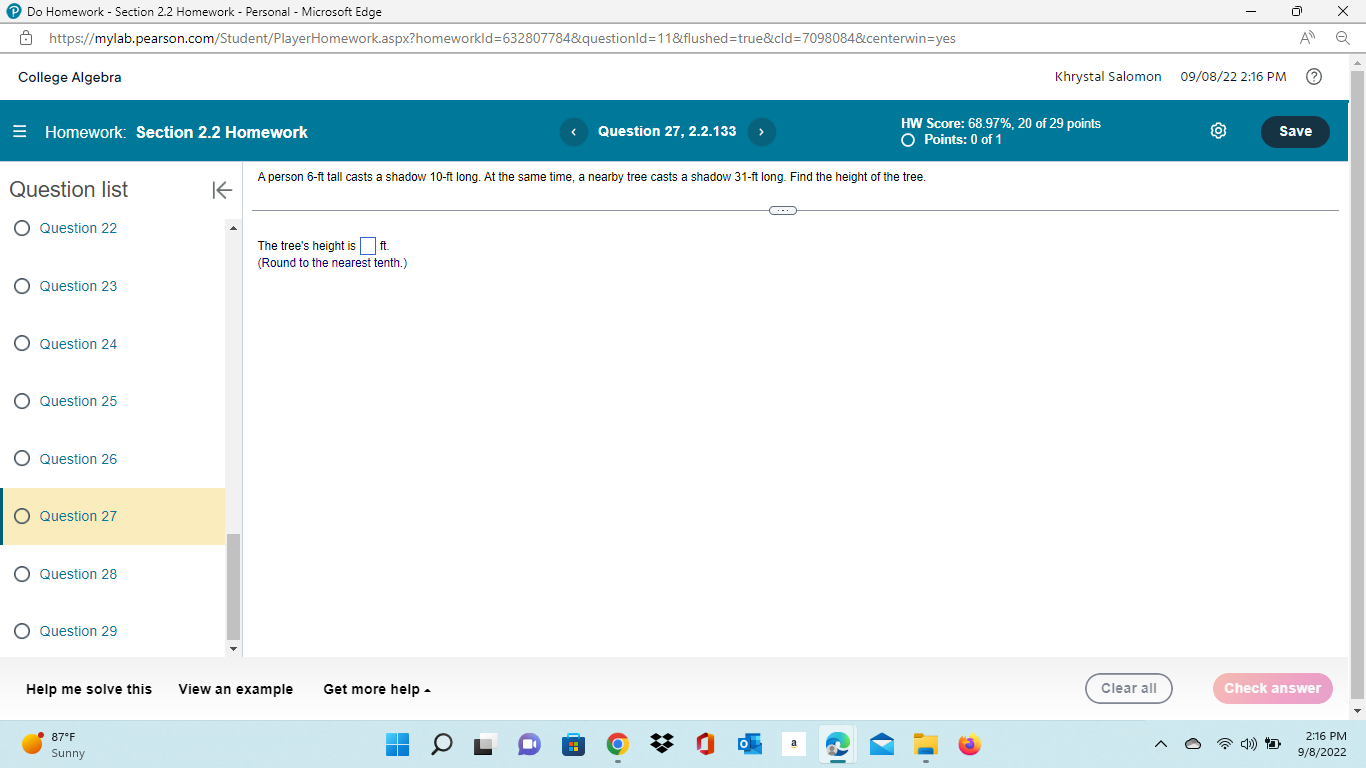The image size is (1366, 768).
Task: Select the Question 24 status circle
Action: (x=22, y=344)
